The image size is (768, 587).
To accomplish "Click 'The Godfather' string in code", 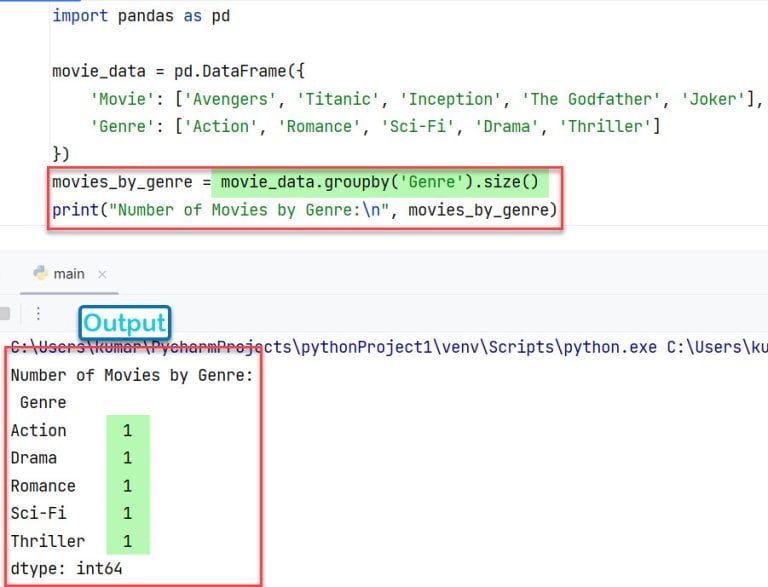I will (x=591, y=99).
